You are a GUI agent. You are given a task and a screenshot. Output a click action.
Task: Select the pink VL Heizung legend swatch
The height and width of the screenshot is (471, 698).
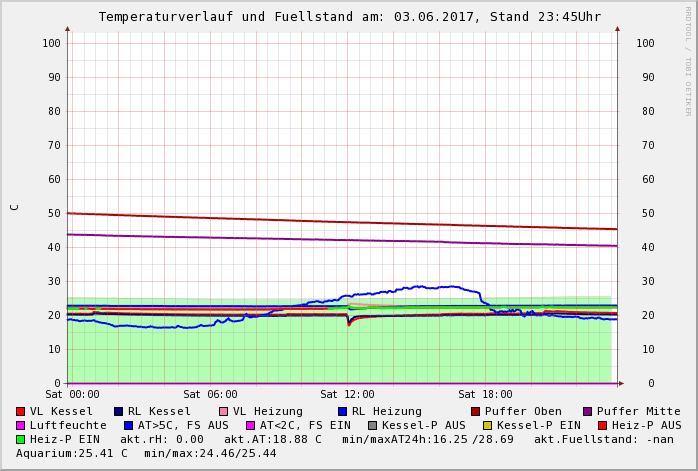pyautogui.click(x=223, y=411)
